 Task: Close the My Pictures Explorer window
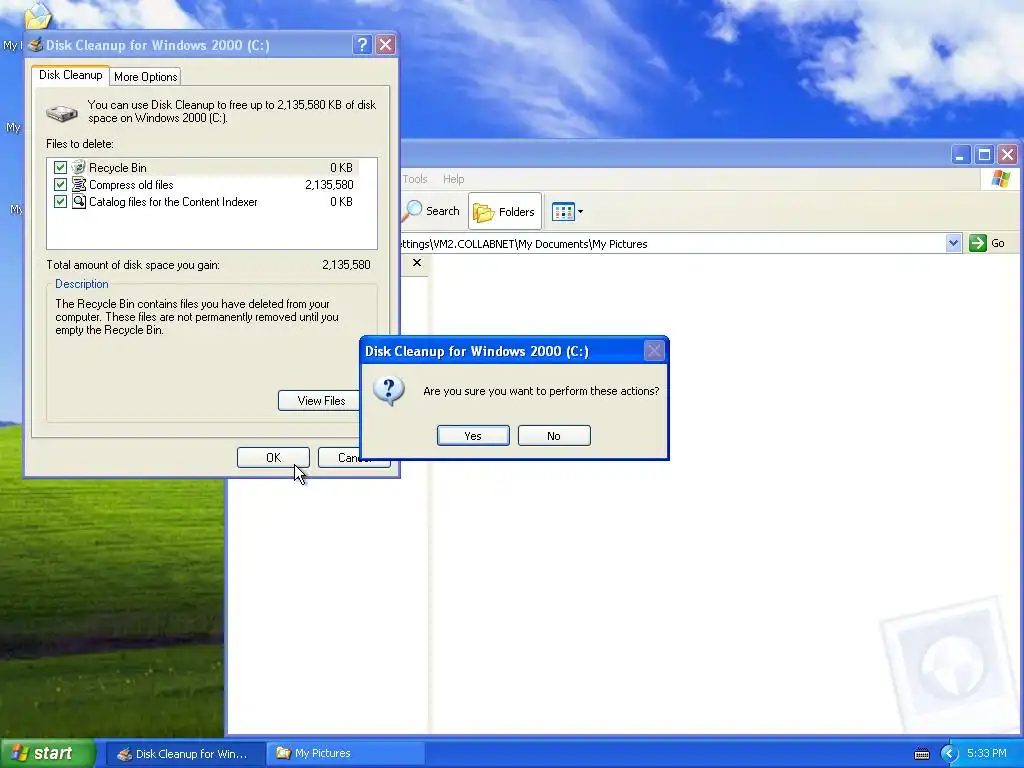pos(1007,155)
